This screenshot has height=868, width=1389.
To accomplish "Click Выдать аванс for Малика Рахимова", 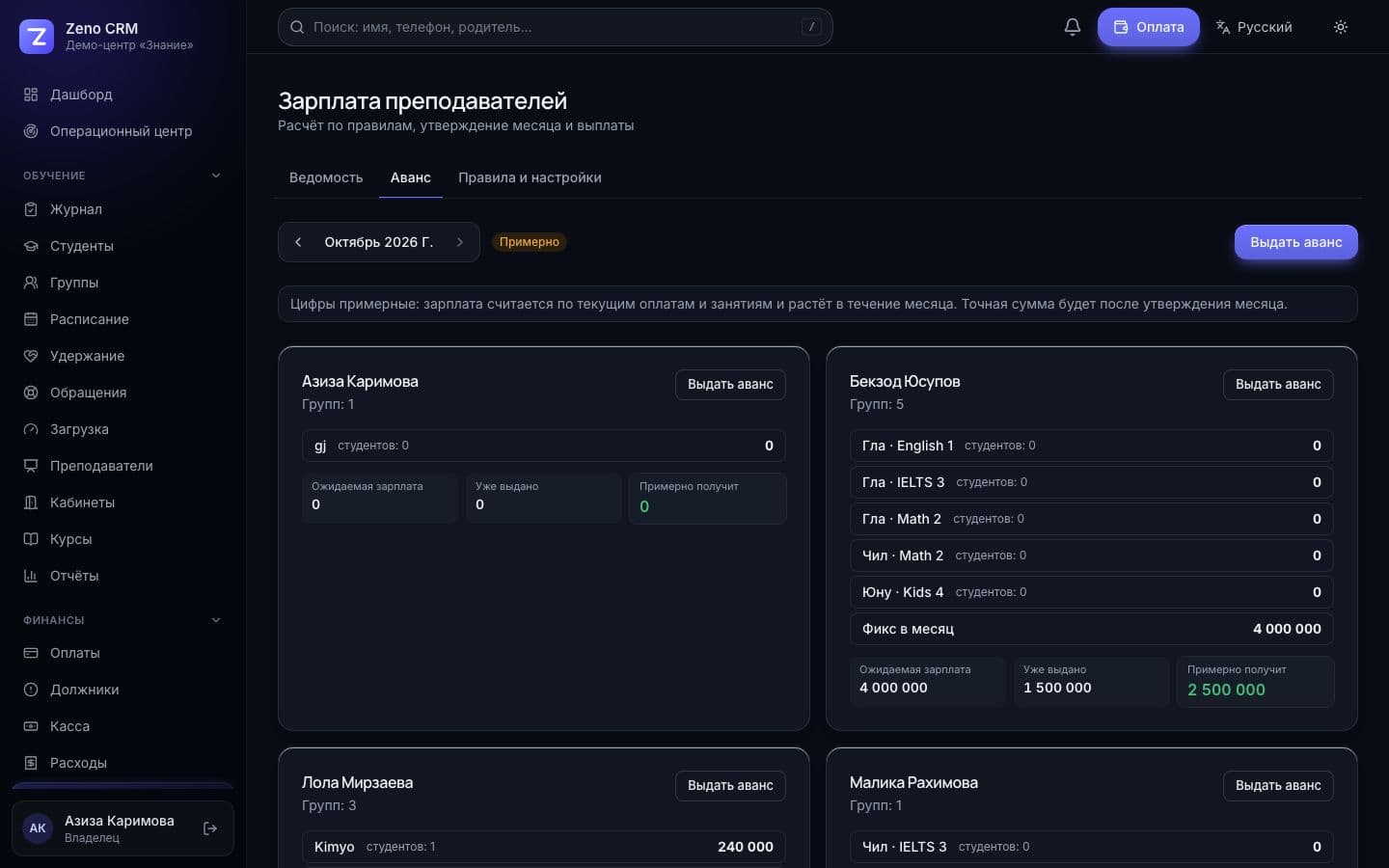I will click(x=1278, y=785).
